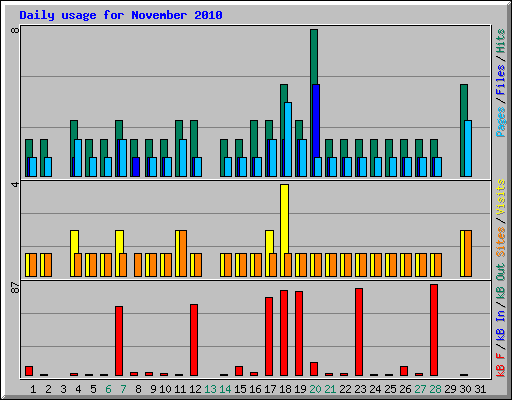The width and height of the screenshot is (512, 400).
Task: Click the 'Hits' legend label
Action: pos(501,41)
